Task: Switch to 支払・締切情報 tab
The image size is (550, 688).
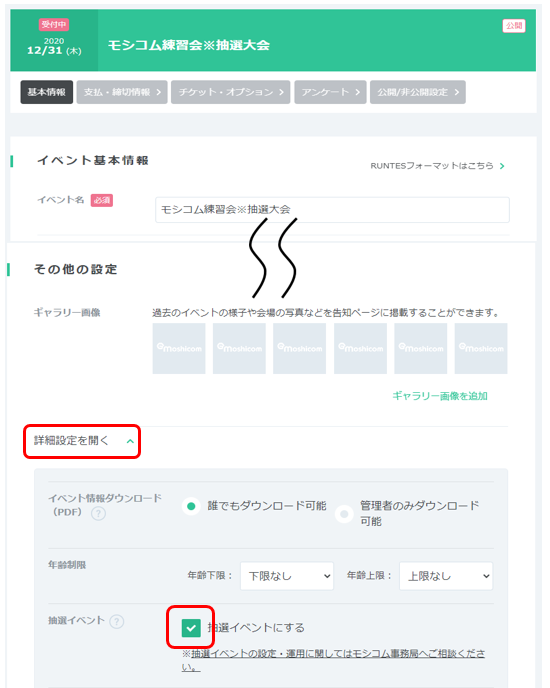Action: 122,92
